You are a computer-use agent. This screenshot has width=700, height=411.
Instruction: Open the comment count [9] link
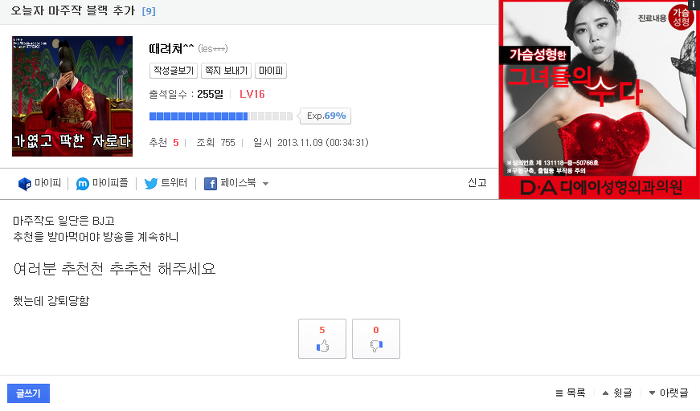click(x=149, y=11)
